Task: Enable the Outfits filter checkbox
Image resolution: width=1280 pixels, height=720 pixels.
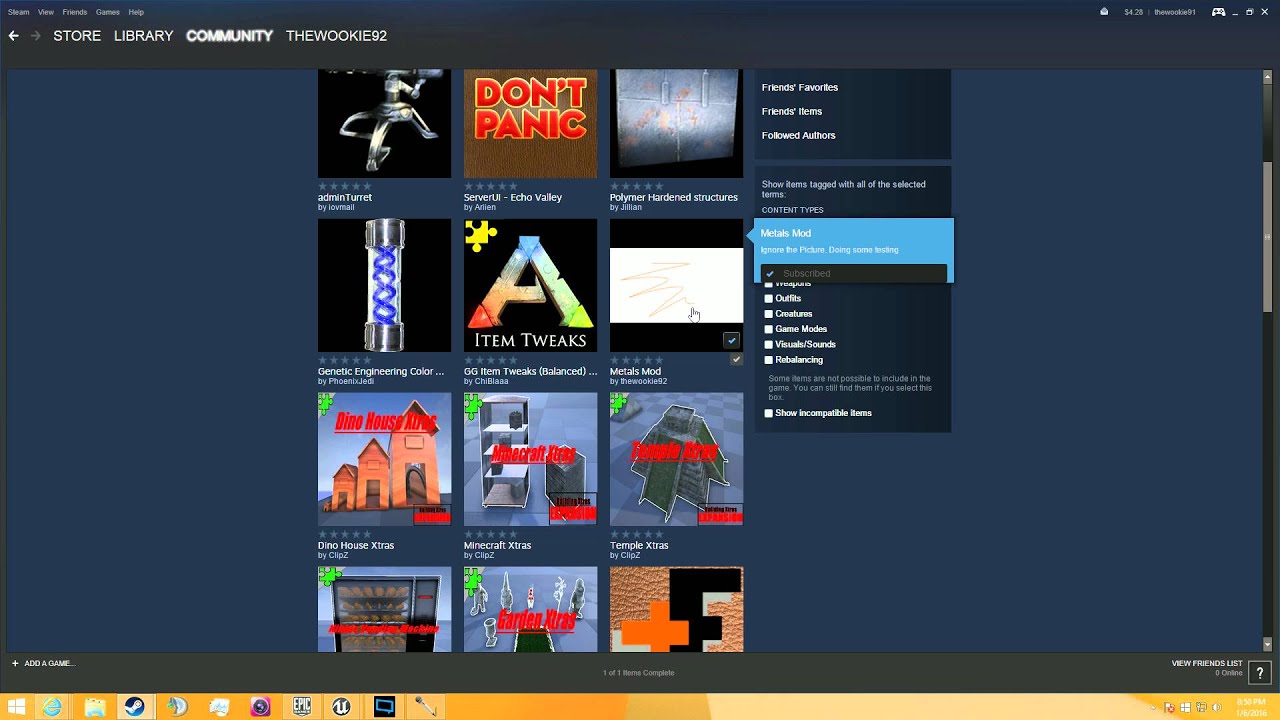Action: (768, 298)
